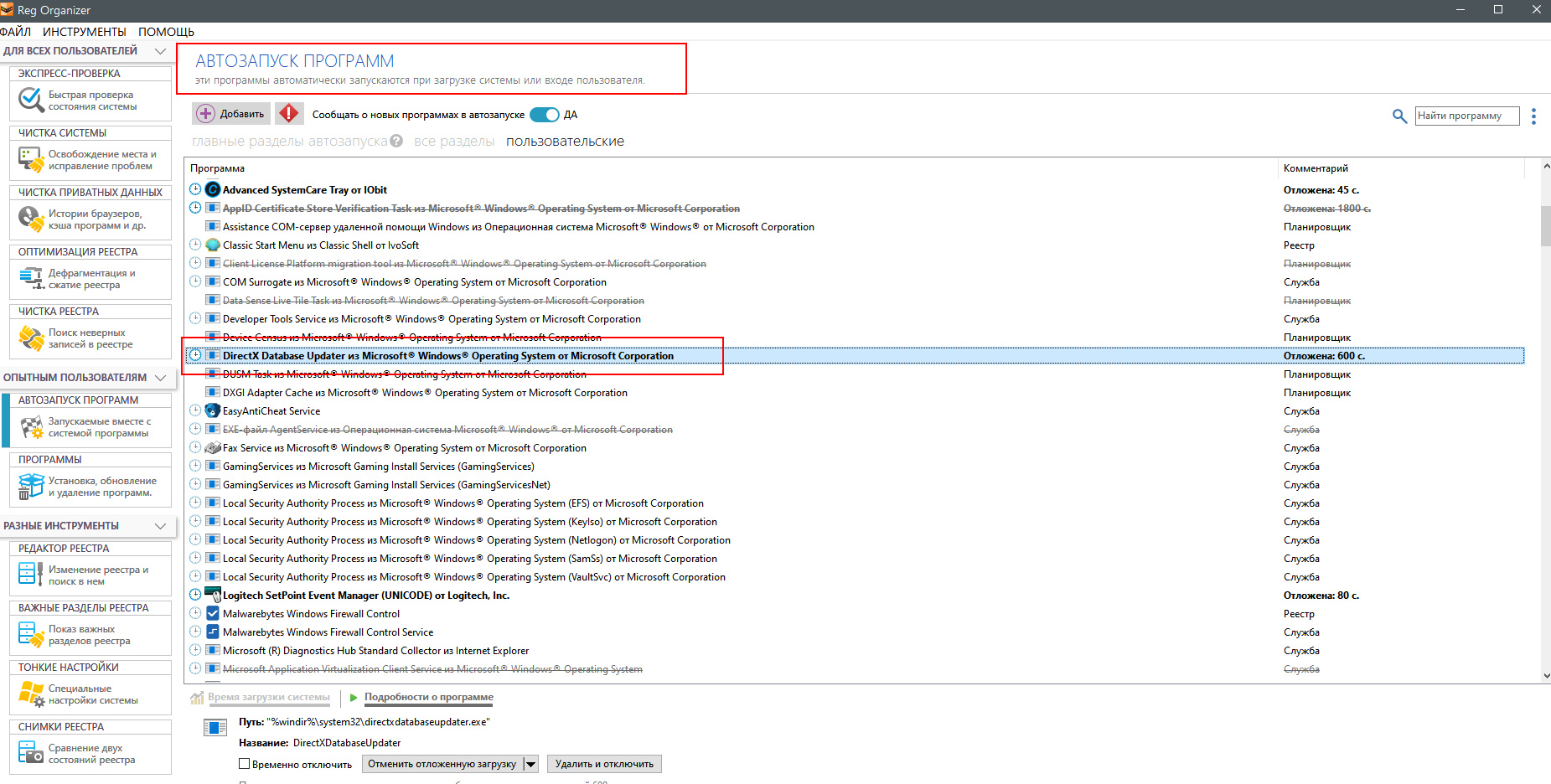This screenshot has width=1551, height=784.
Task: Click the Reg Organizer title bar logo
Action: point(7,10)
